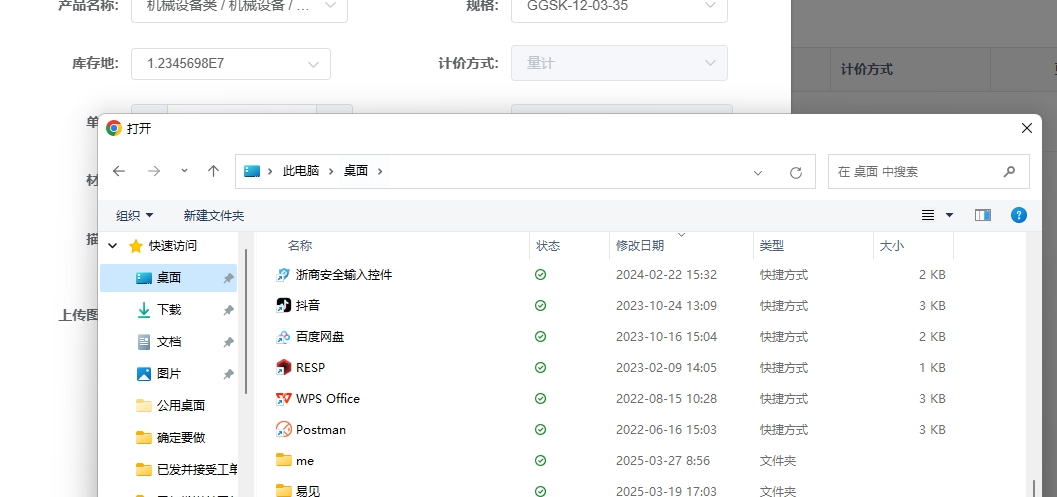Refresh the 桌面 folder view

[x=796, y=173]
